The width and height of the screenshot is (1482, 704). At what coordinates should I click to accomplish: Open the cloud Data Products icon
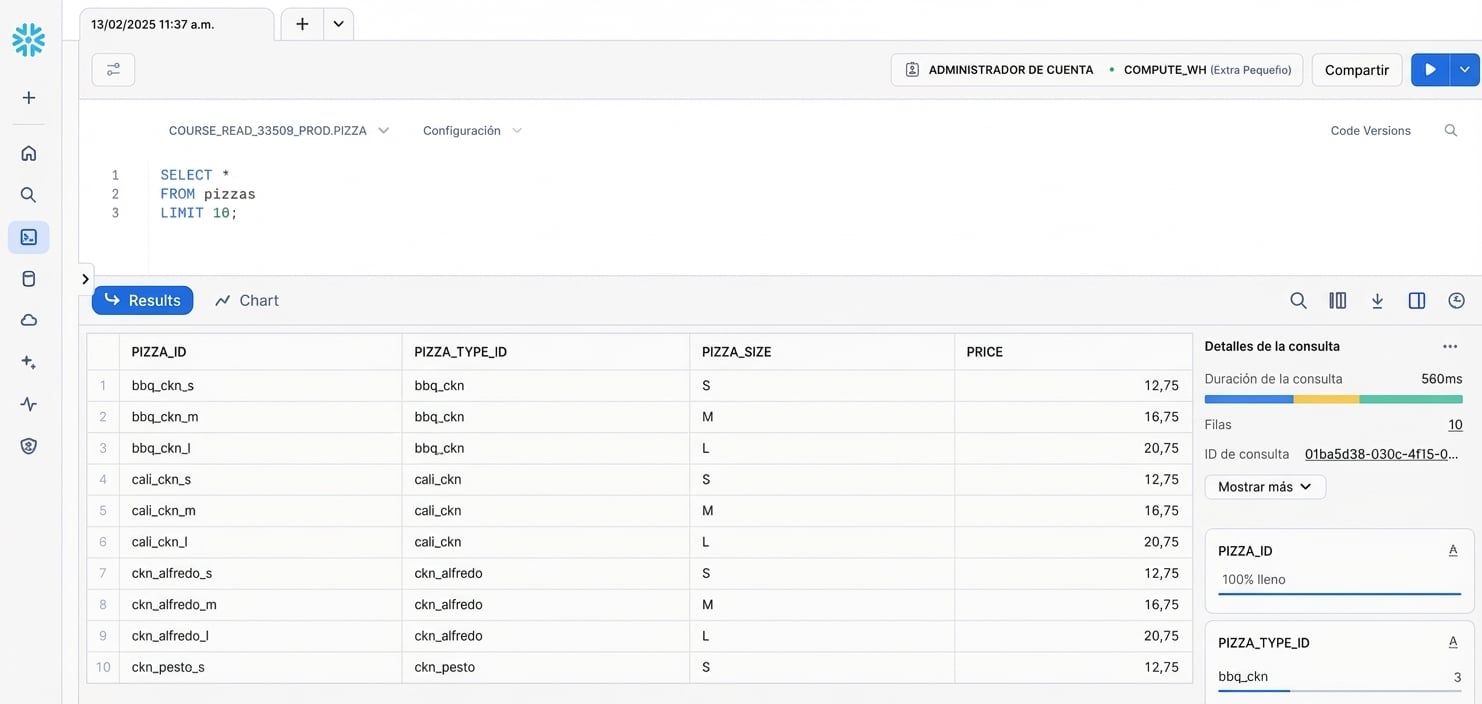(29, 320)
